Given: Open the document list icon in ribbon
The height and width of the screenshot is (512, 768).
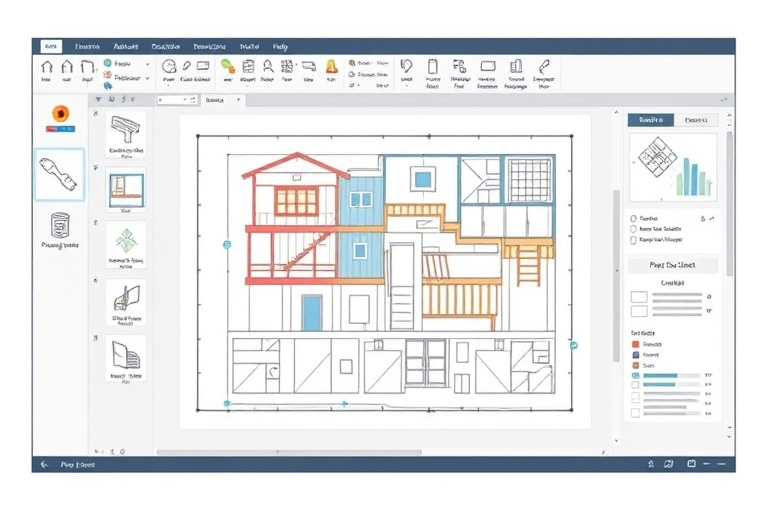Looking at the screenshot, I should 248,66.
